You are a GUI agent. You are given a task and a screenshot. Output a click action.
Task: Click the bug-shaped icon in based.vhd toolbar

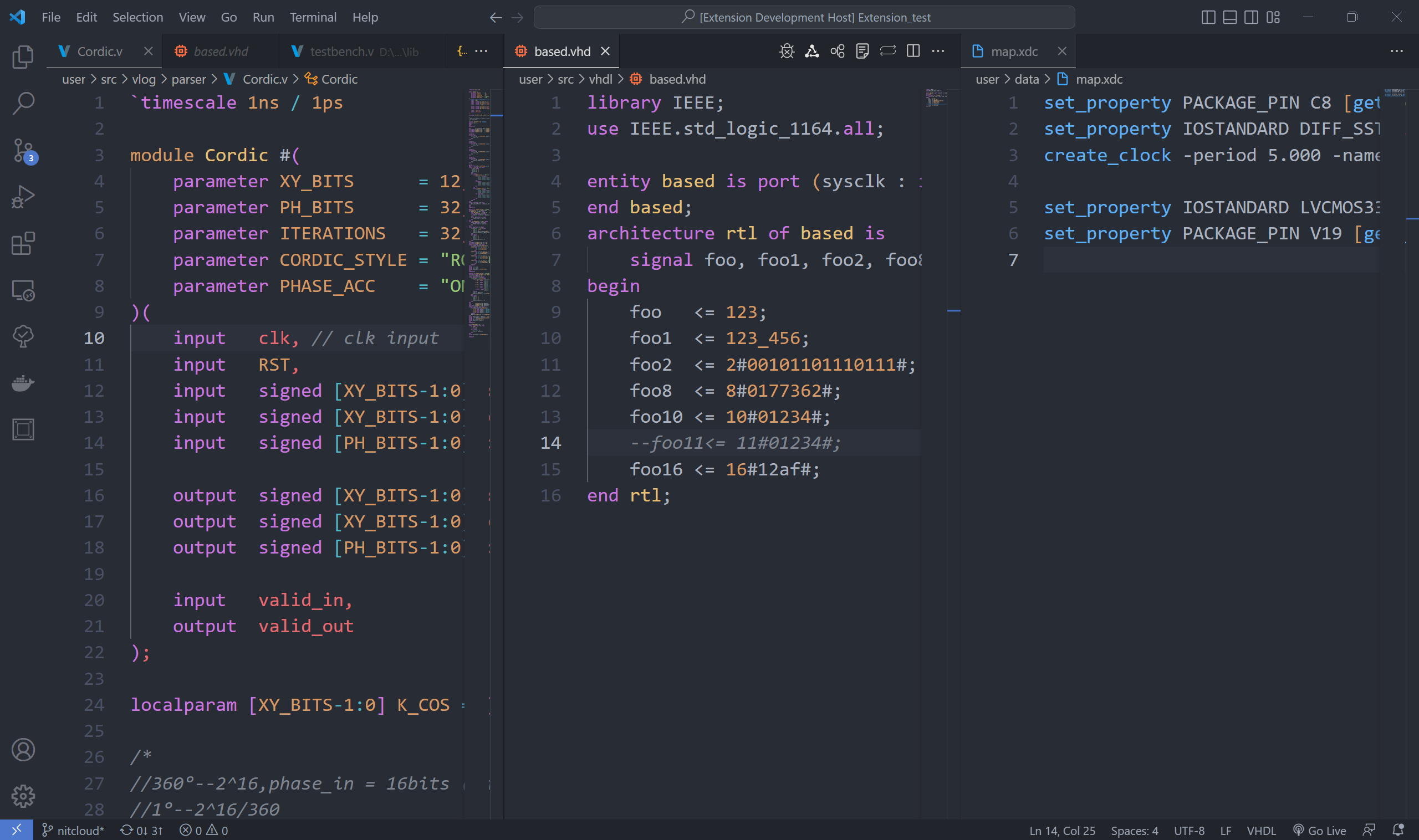pos(787,51)
